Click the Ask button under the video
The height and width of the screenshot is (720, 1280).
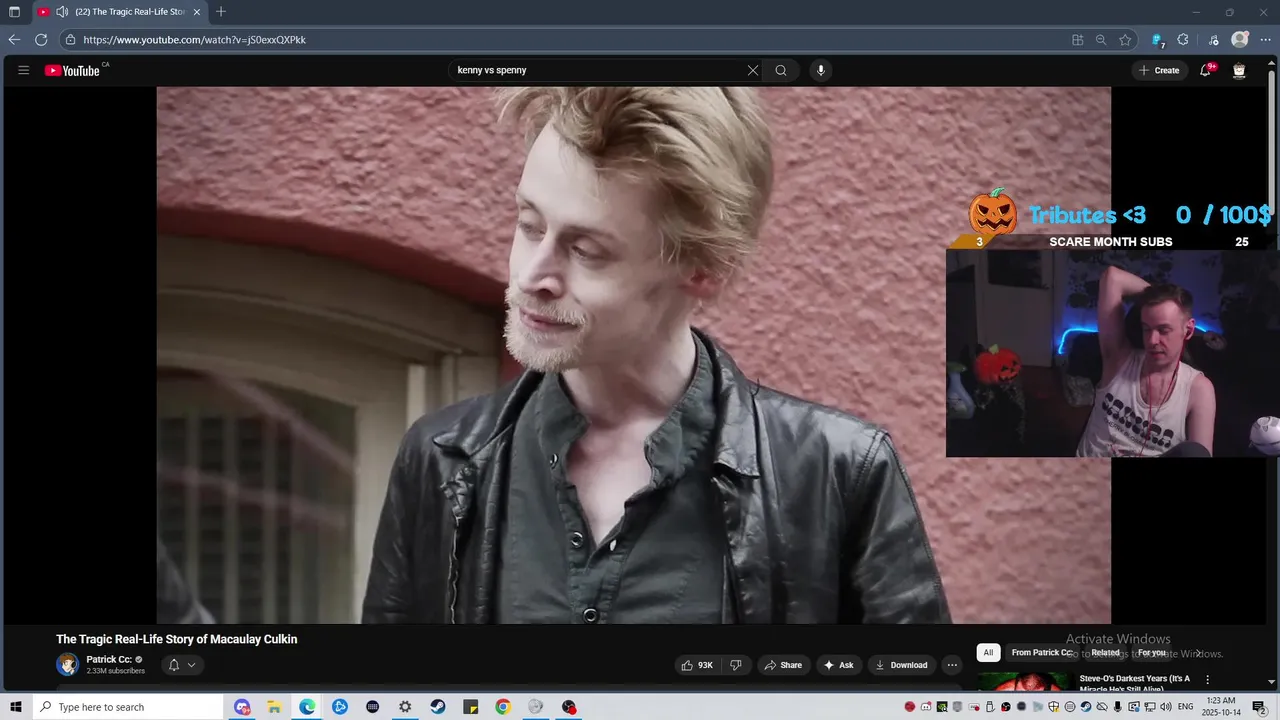[x=839, y=665]
